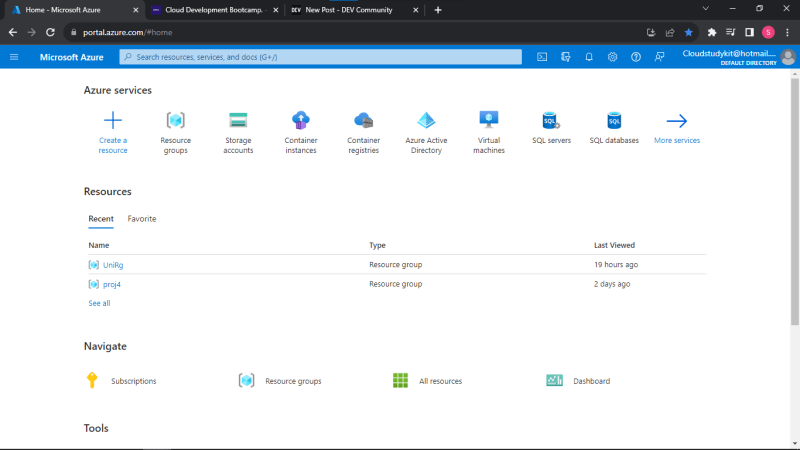This screenshot has height=450, width=800.
Task: Click the browser address bar URL
Action: tap(128, 32)
